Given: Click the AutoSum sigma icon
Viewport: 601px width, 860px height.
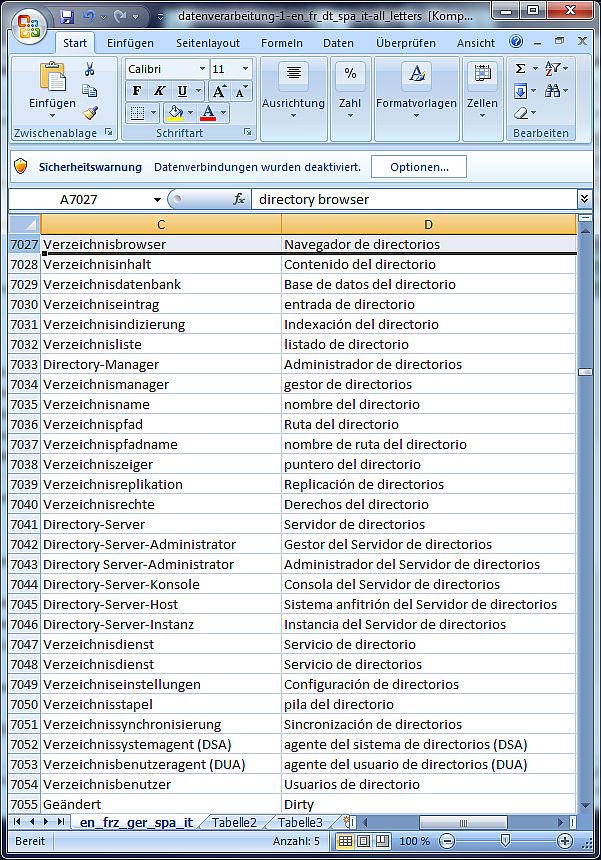Looking at the screenshot, I should click(x=520, y=69).
